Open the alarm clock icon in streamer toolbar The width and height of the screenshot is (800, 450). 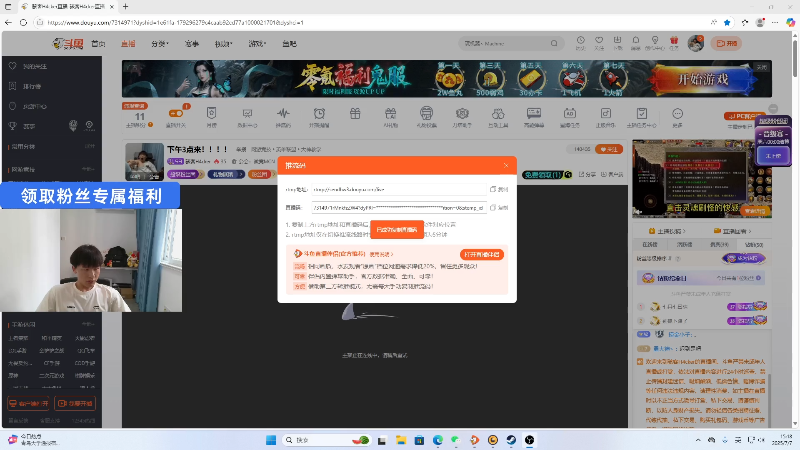click(x=319, y=113)
